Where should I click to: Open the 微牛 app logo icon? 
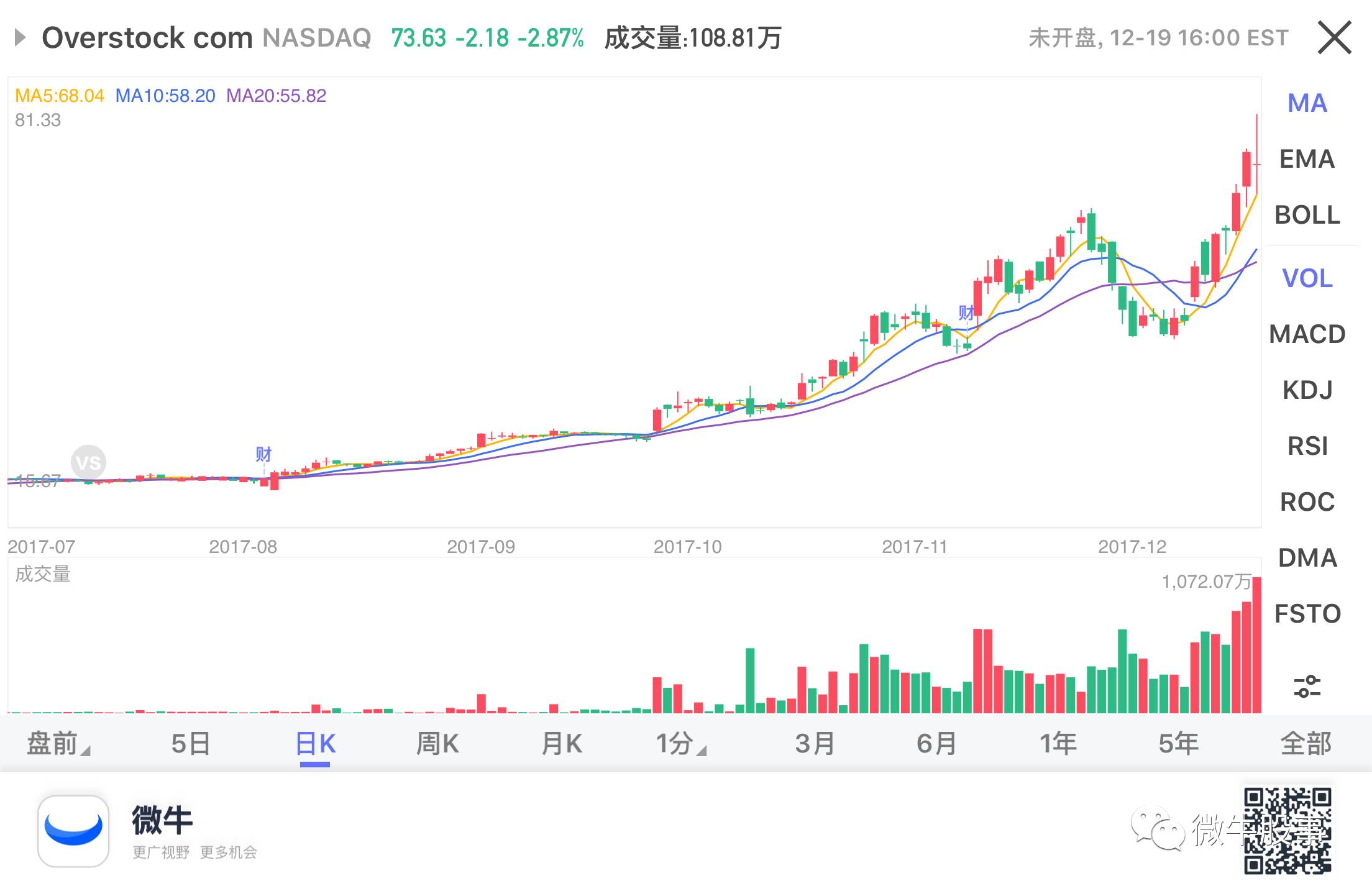point(73,831)
